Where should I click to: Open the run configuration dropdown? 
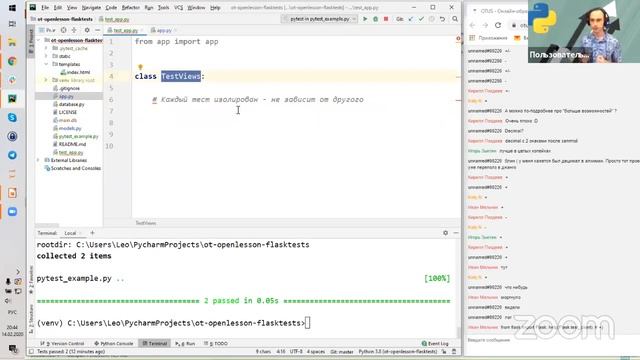click(x=319, y=19)
